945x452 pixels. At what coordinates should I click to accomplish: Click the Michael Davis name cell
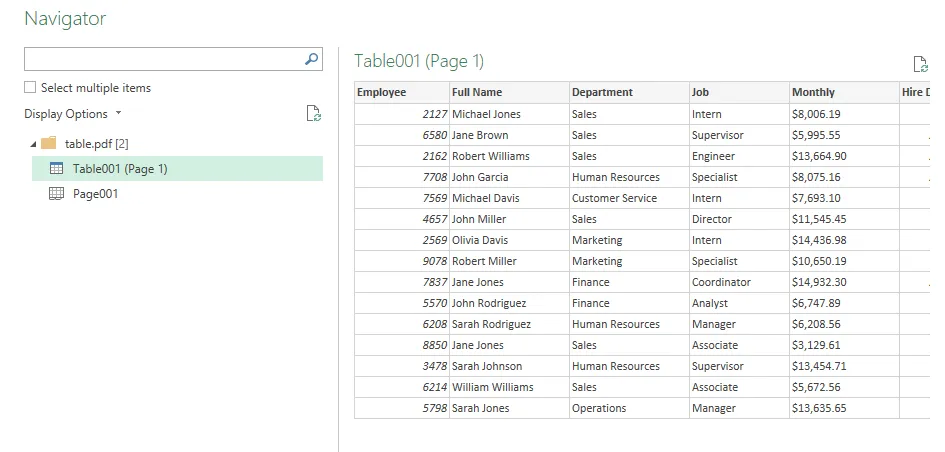(x=509, y=198)
